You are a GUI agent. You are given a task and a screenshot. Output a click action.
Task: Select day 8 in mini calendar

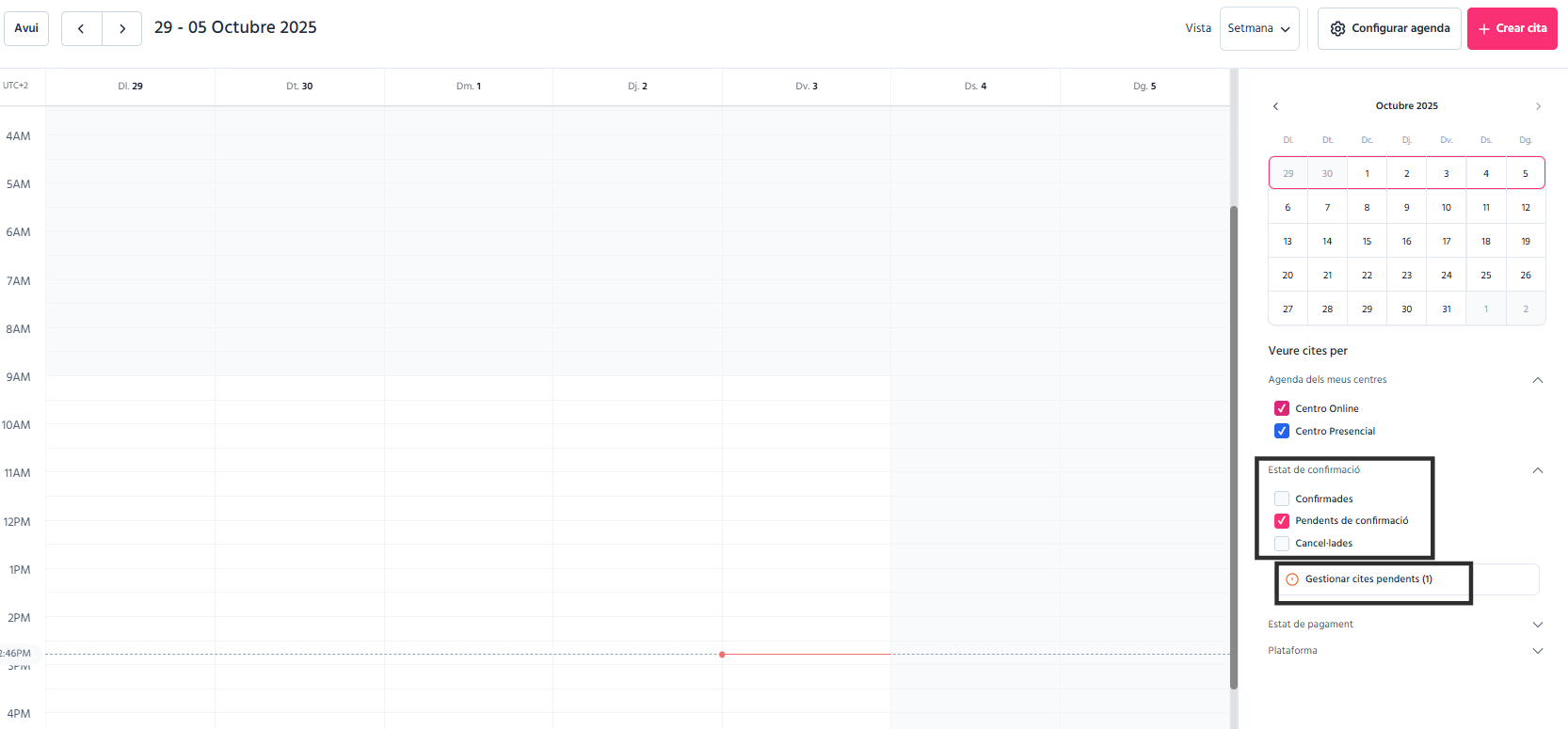[x=1367, y=208]
